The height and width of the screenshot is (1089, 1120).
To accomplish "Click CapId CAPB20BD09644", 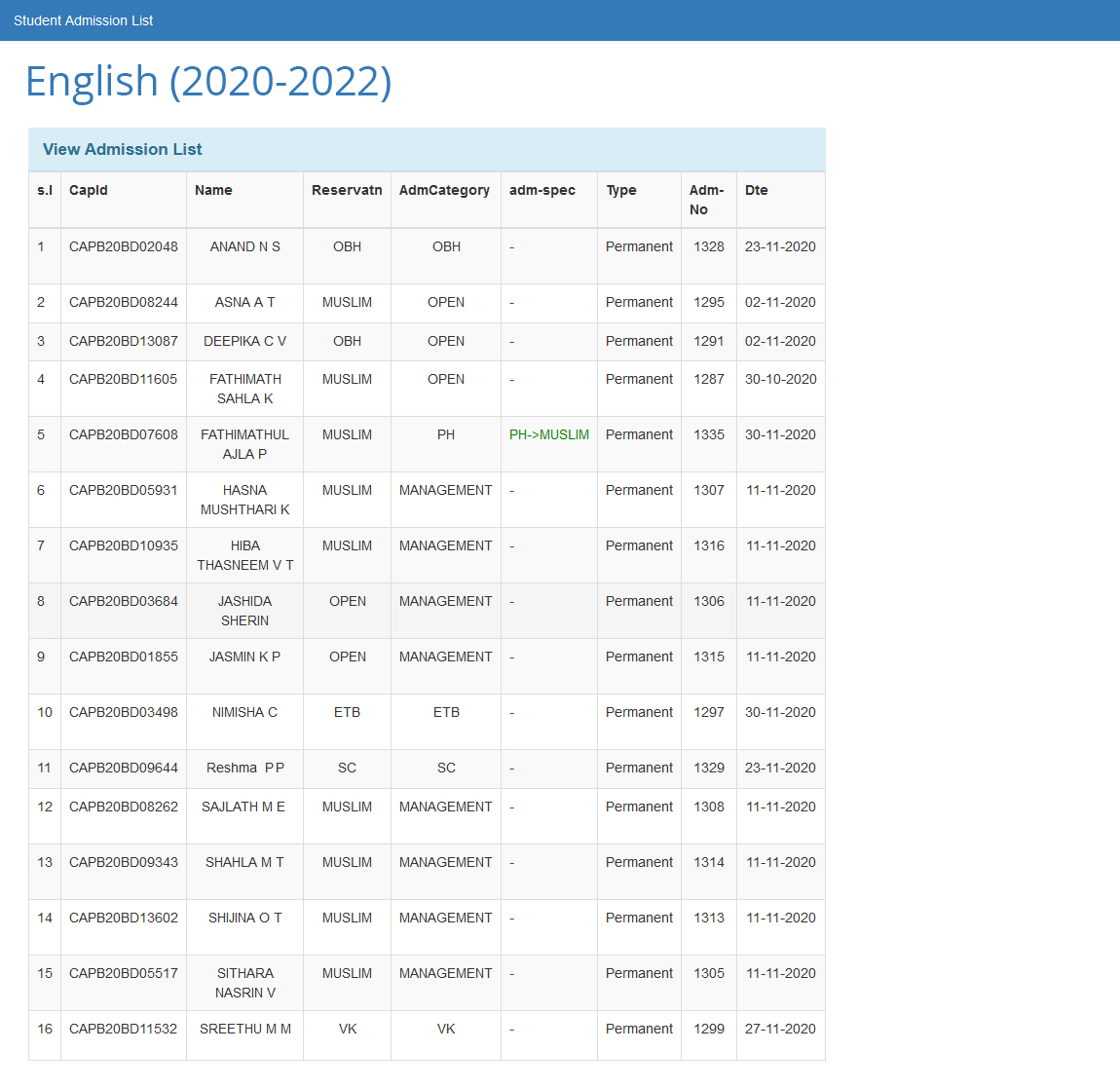I will coord(124,768).
